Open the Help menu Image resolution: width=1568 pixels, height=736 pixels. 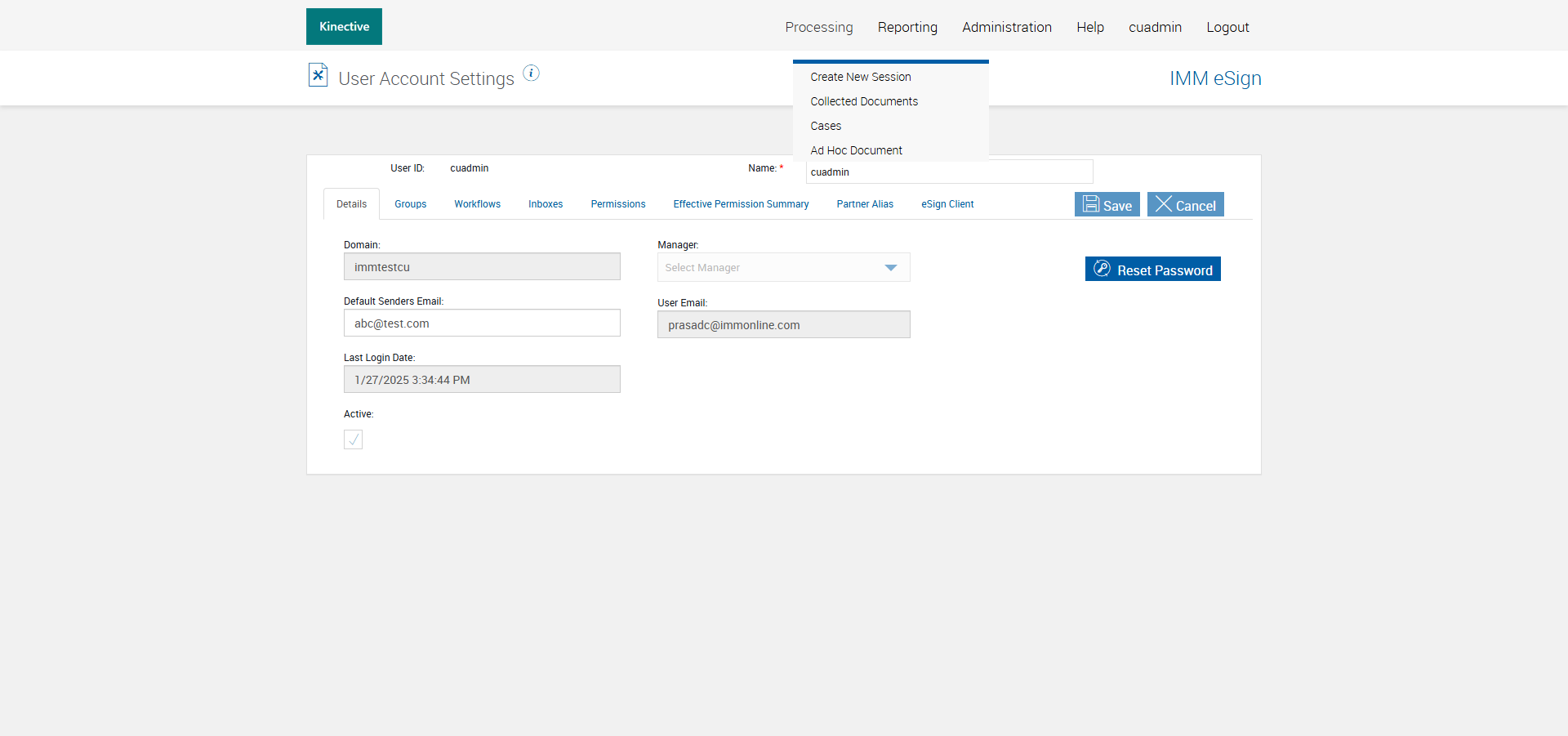(x=1089, y=27)
